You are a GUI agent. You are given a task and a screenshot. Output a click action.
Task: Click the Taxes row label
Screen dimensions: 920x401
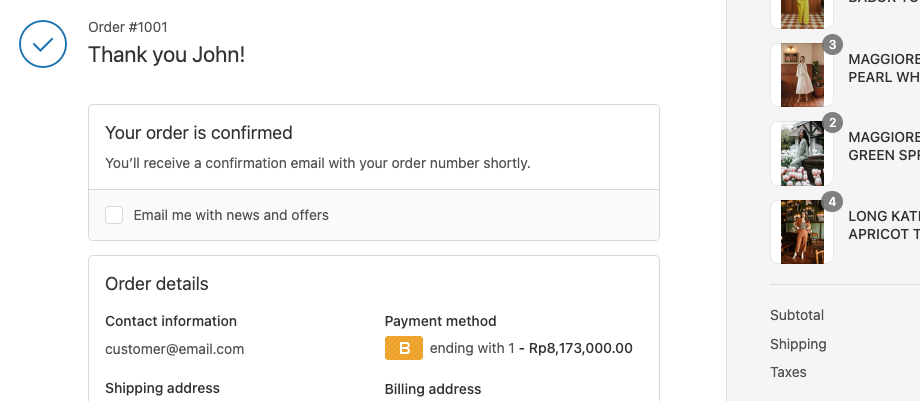click(788, 372)
